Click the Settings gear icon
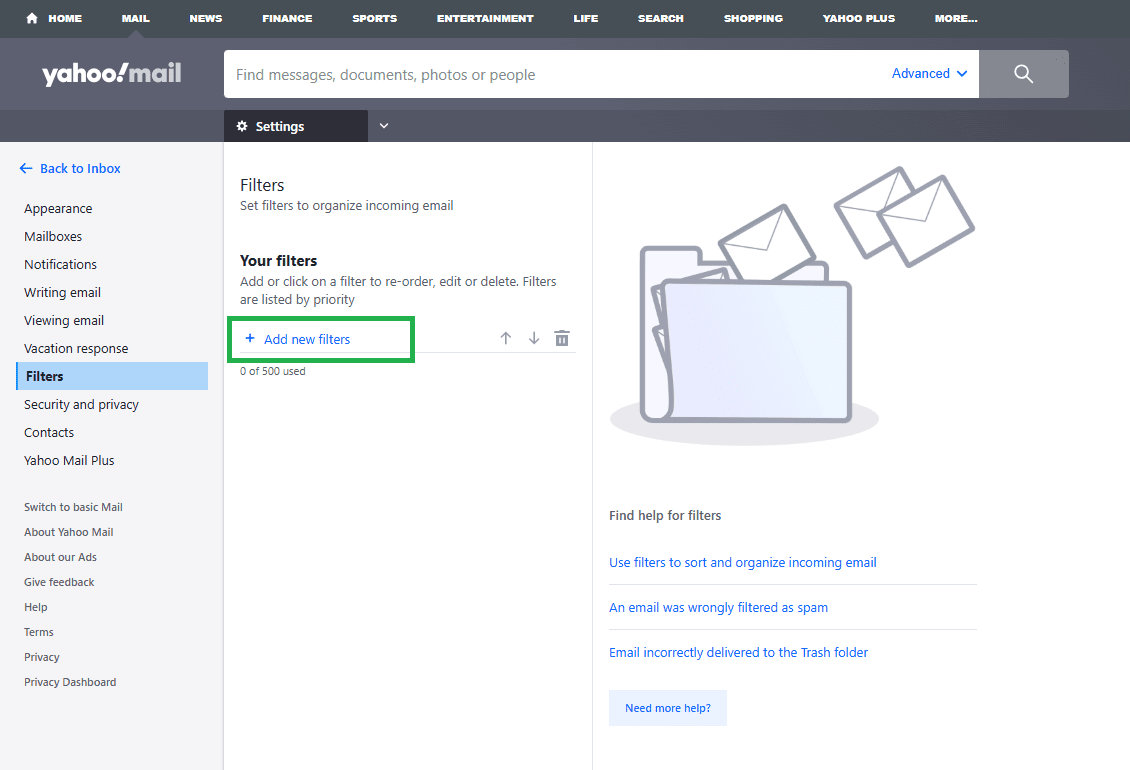Screen dimensions: 1130x770 pos(242,126)
